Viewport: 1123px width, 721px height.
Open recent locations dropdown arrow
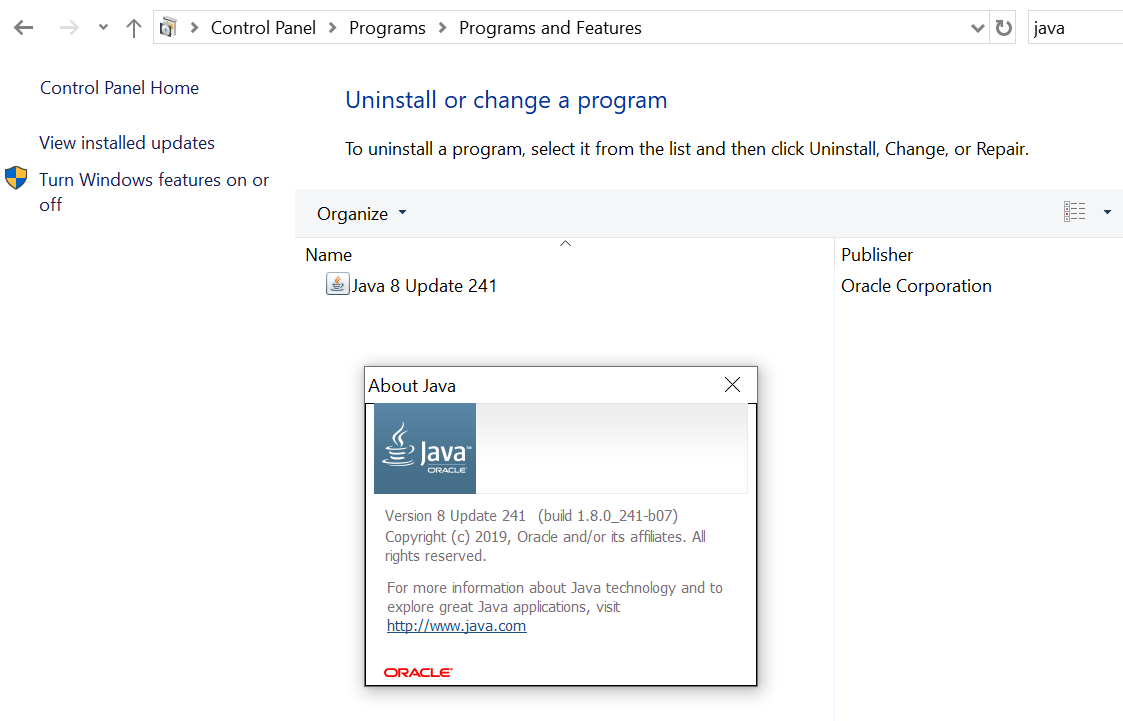tap(103, 28)
